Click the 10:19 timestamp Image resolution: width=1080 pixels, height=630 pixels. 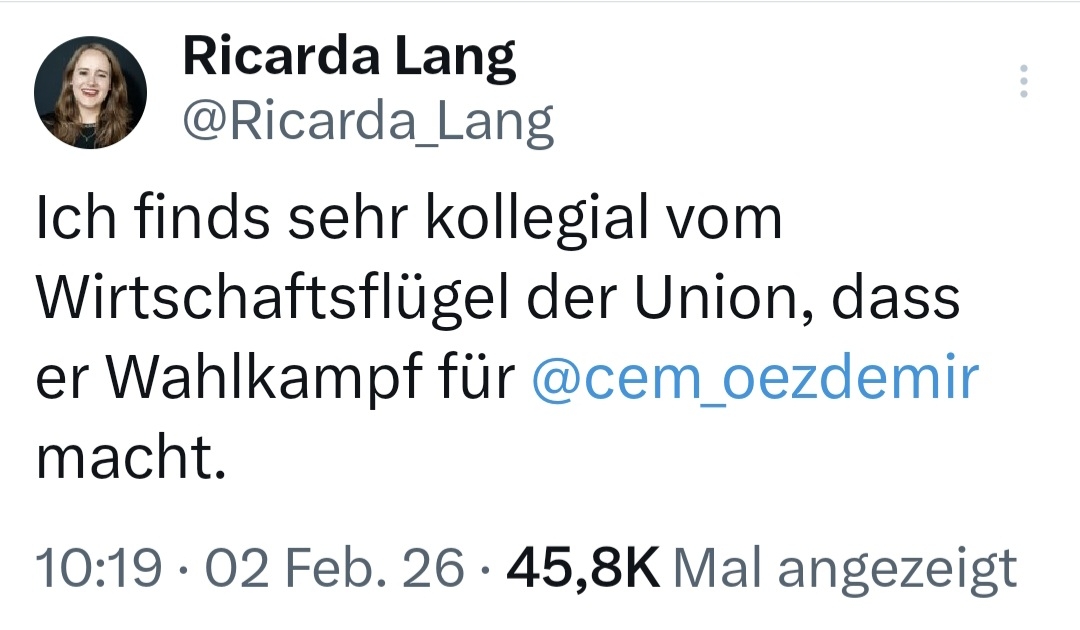point(97,569)
